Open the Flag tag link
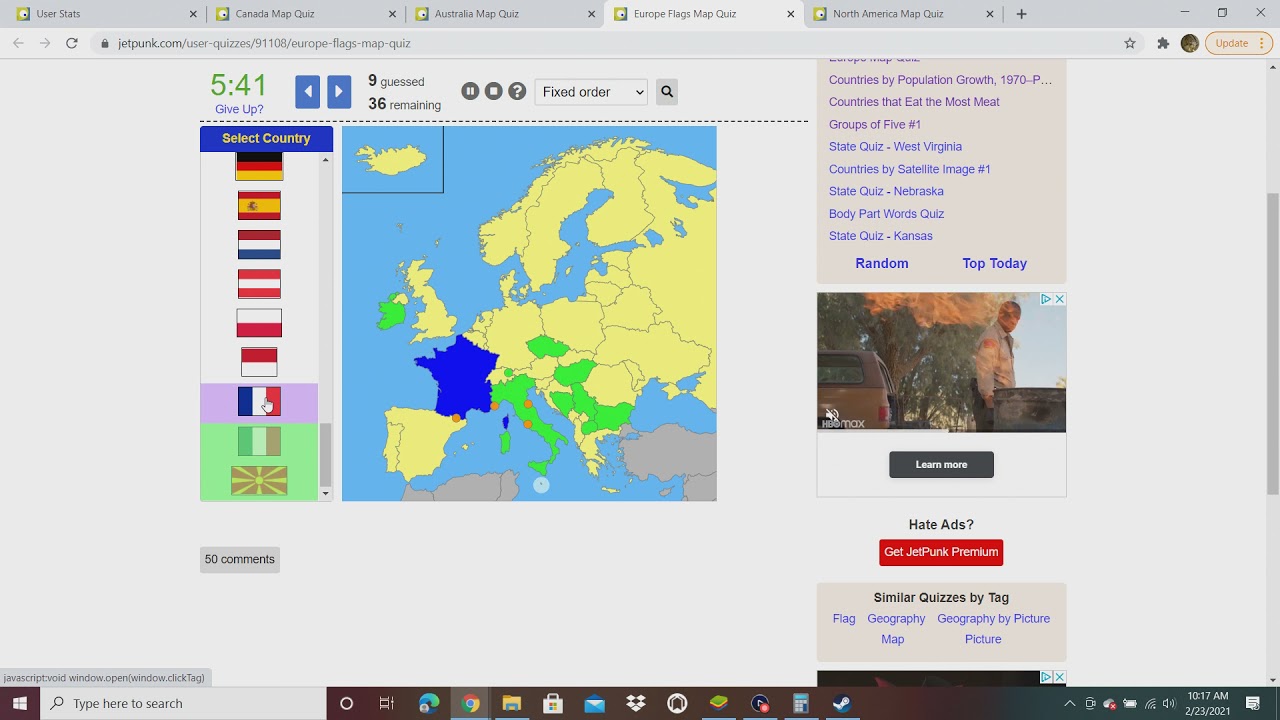 (x=844, y=619)
